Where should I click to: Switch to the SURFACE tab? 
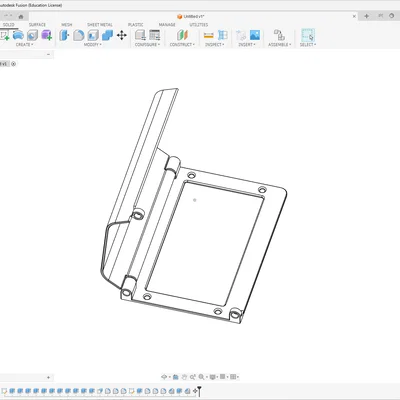[x=37, y=25]
